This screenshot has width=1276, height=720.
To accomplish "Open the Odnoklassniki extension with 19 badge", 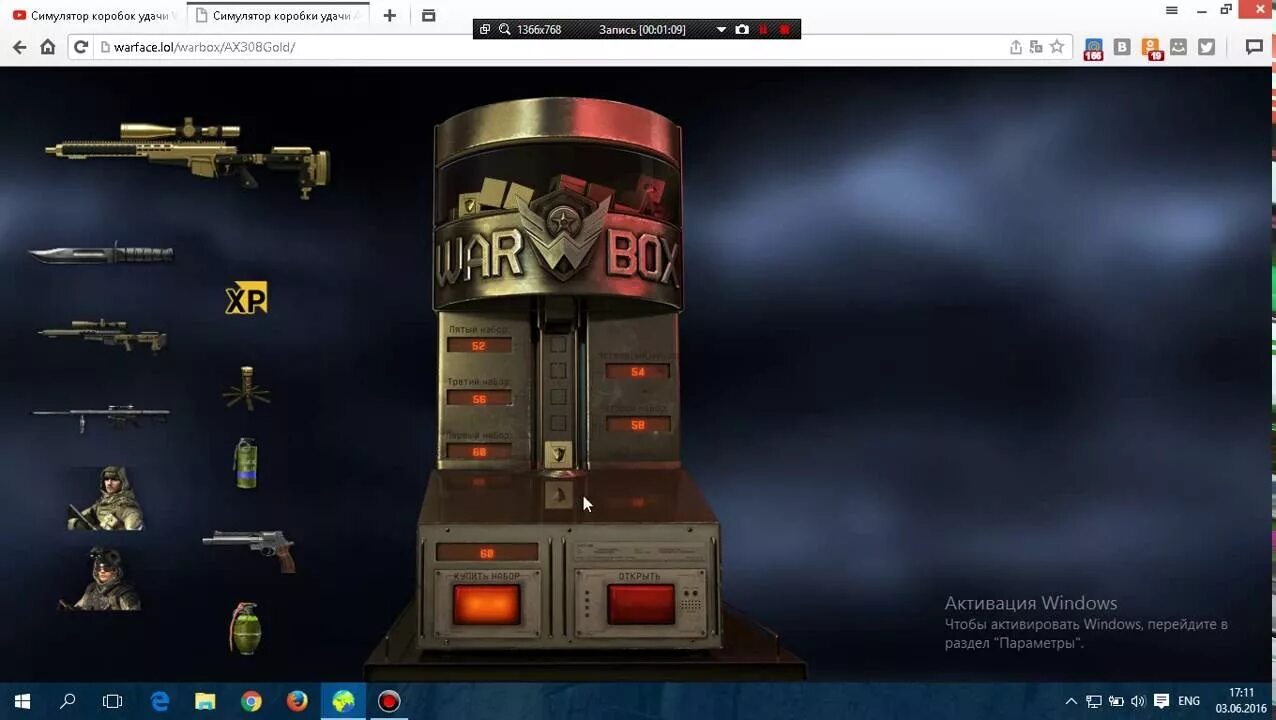I will (1151, 48).
